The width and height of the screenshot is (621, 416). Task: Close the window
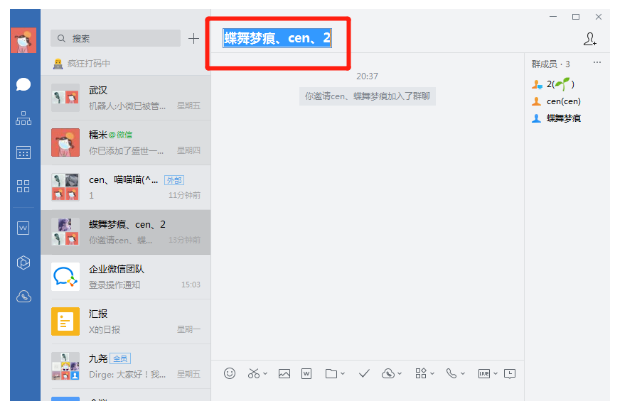(x=598, y=17)
